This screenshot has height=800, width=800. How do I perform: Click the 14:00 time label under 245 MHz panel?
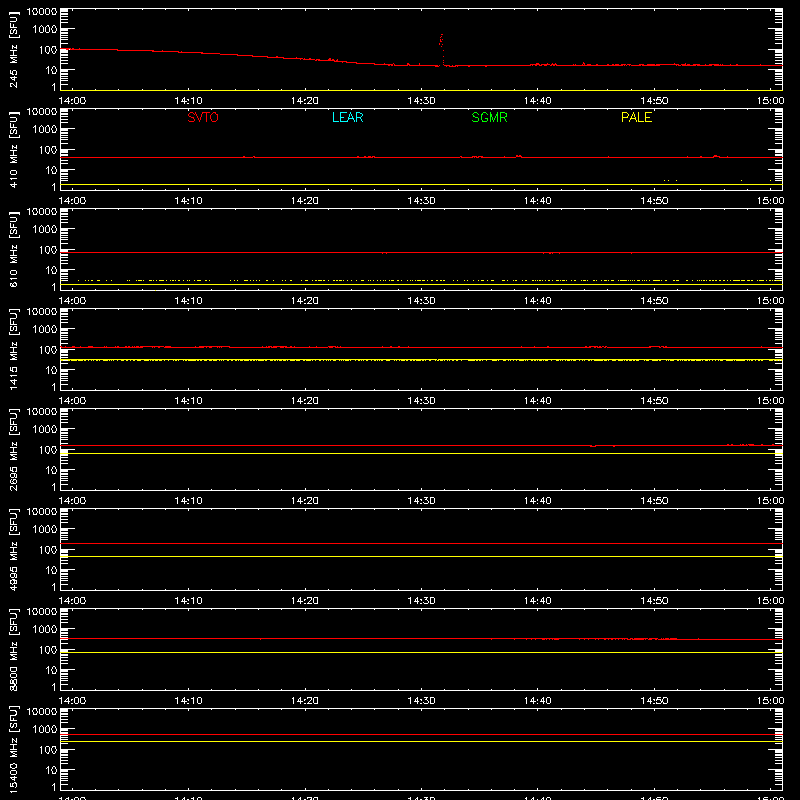pyautogui.click(x=72, y=101)
